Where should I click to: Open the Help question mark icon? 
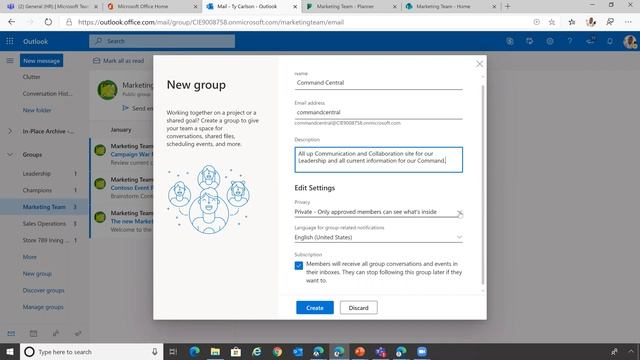(x=570, y=41)
